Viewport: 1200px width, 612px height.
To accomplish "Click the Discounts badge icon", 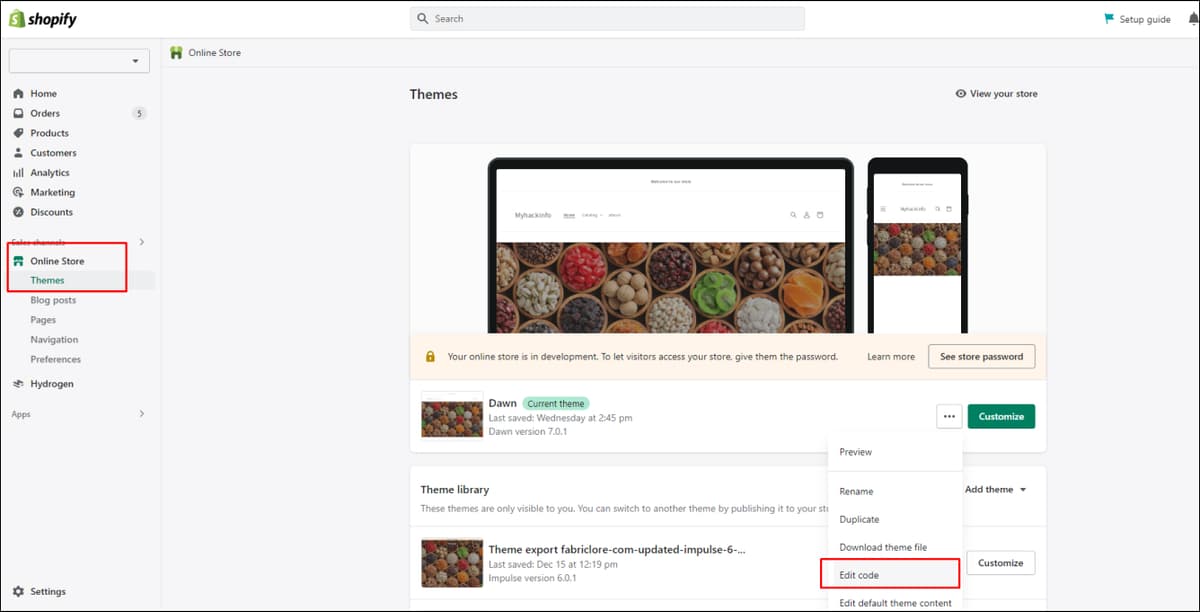I will coord(18,212).
